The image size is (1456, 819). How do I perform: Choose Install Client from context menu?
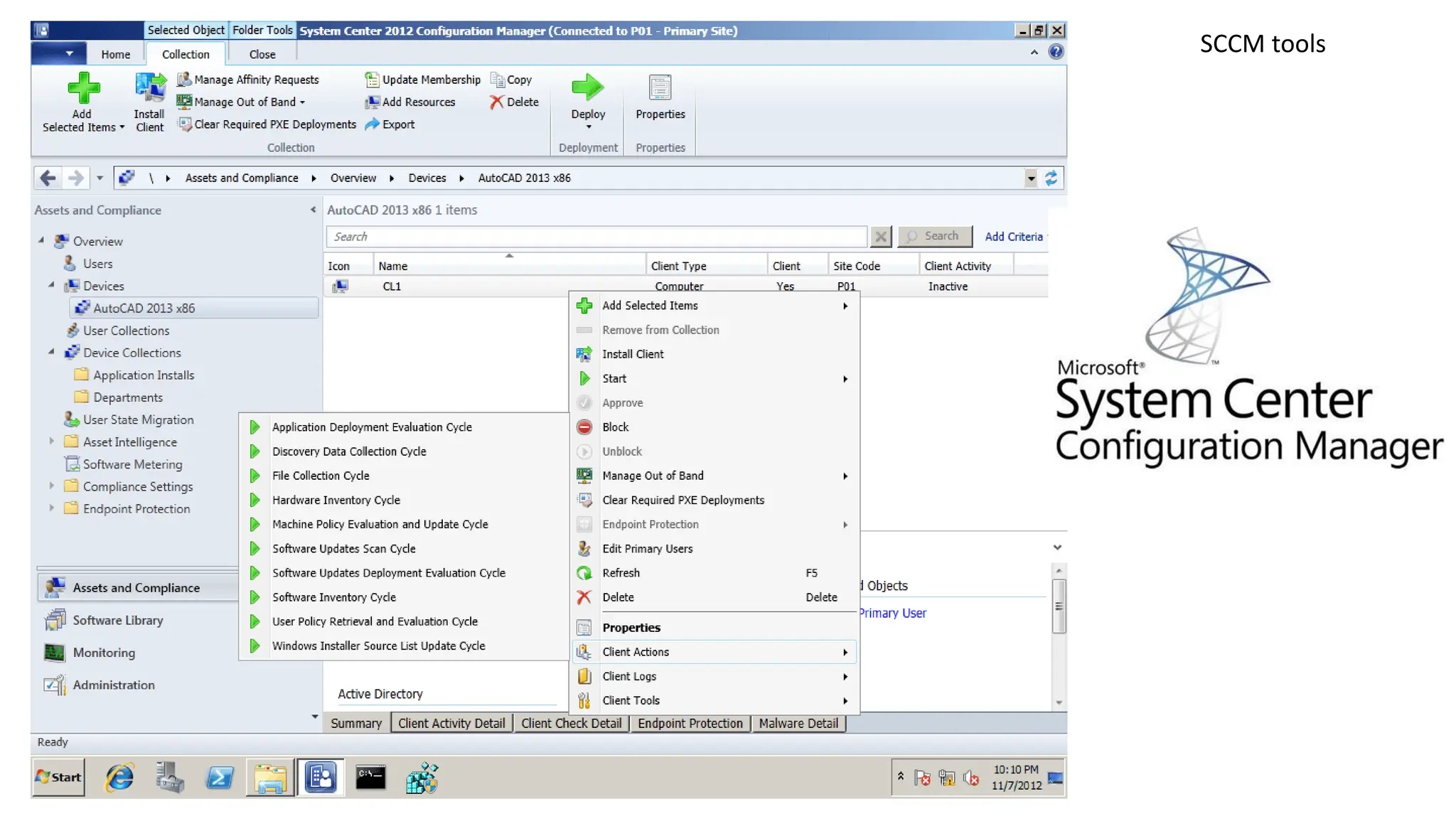714,354
